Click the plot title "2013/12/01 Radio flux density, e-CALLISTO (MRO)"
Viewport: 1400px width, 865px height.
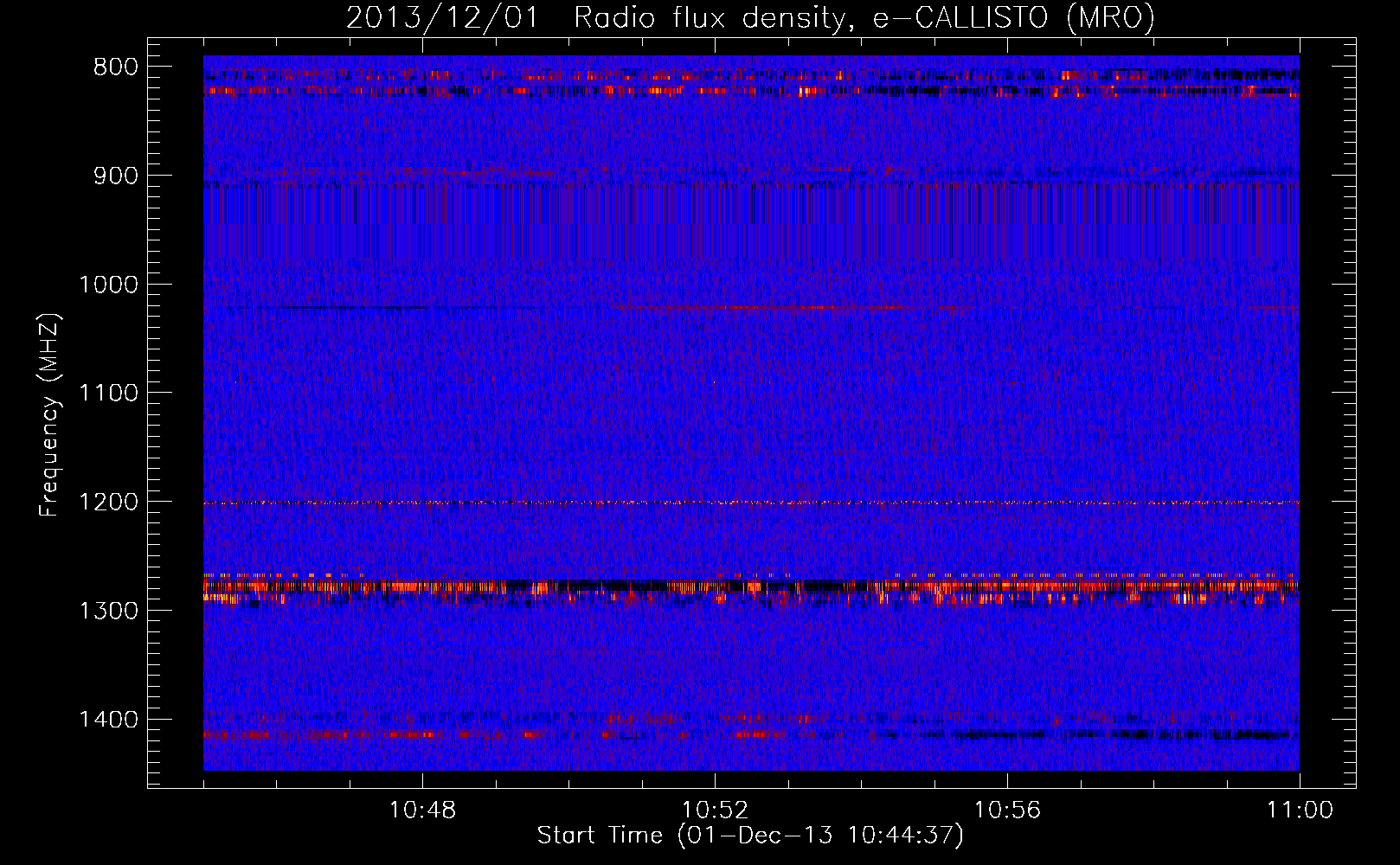pyautogui.click(x=750, y=17)
